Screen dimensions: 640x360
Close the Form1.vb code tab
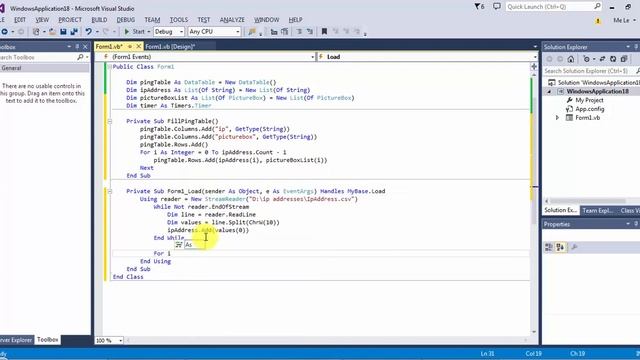pos(139,47)
